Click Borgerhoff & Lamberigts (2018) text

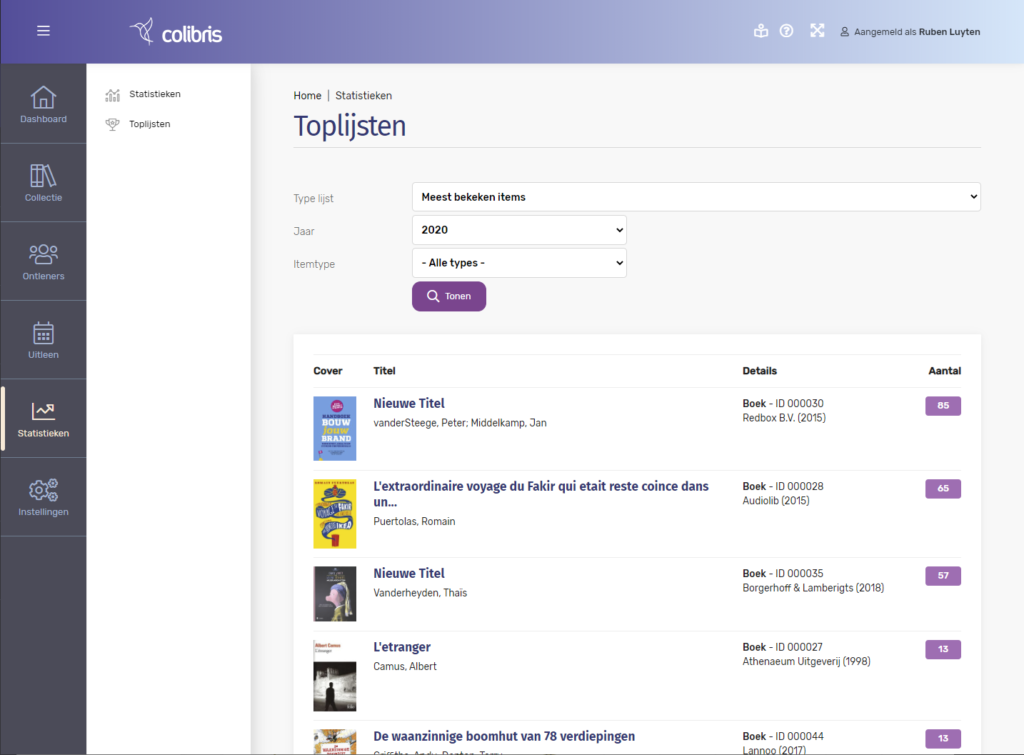[x=813, y=588]
